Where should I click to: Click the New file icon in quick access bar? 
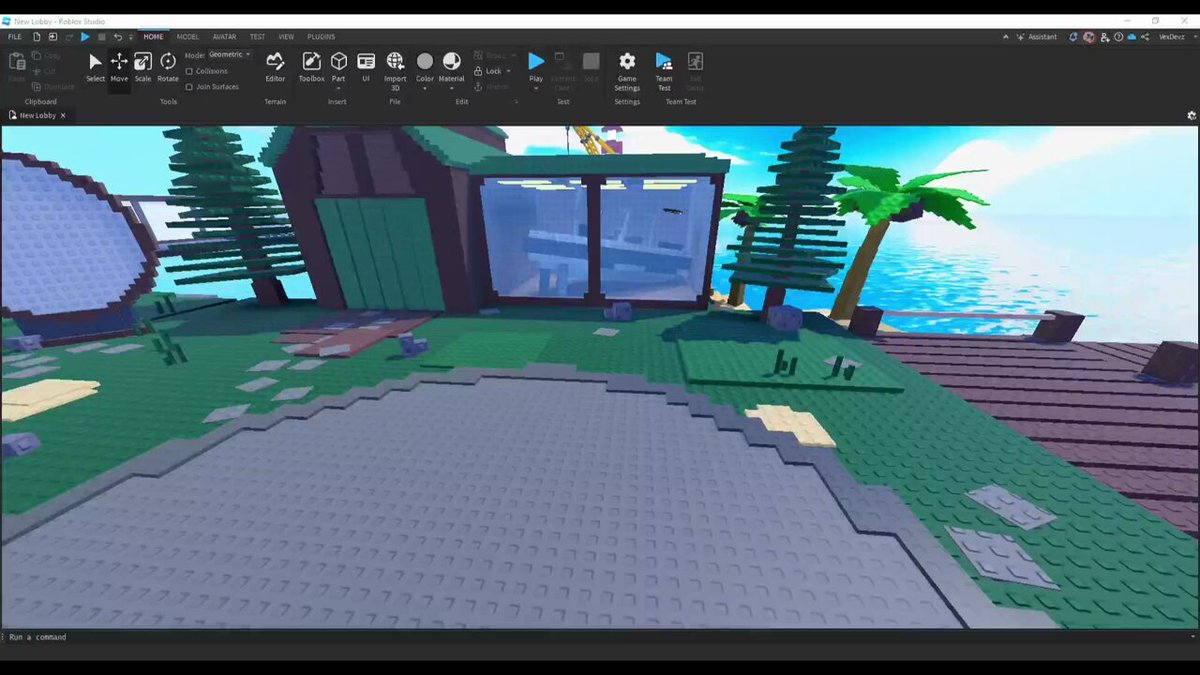tap(36, 37)
